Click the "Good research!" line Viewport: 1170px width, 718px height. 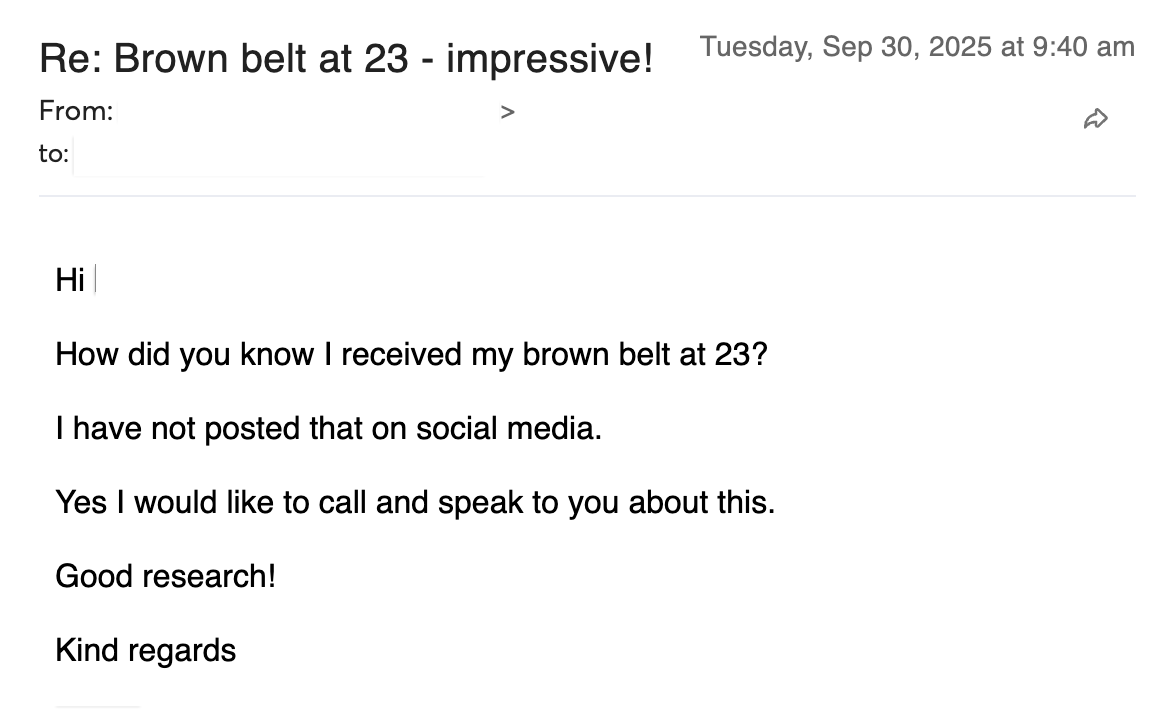click(x=165, y=576)
